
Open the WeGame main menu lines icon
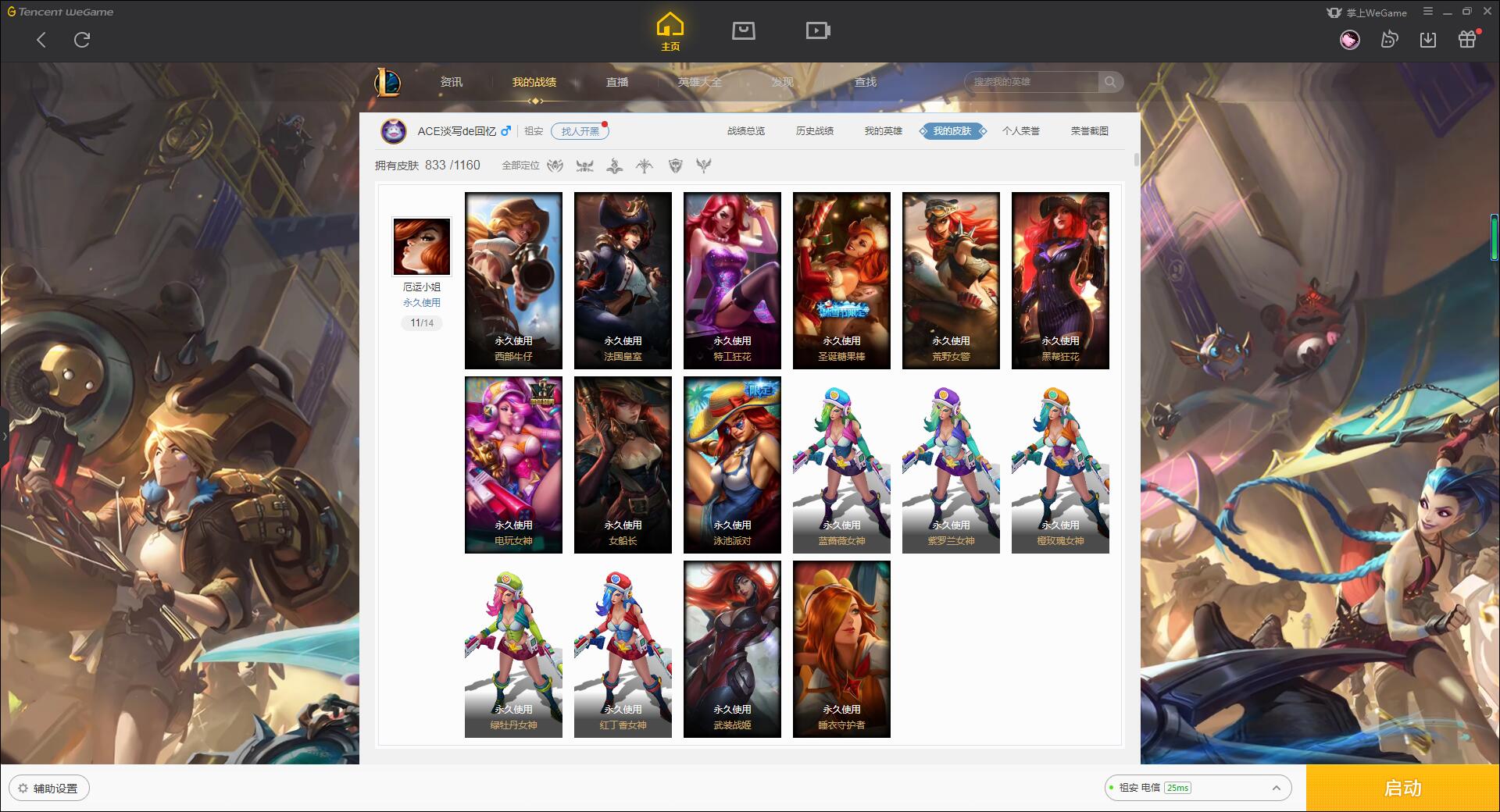(1428, 11)
